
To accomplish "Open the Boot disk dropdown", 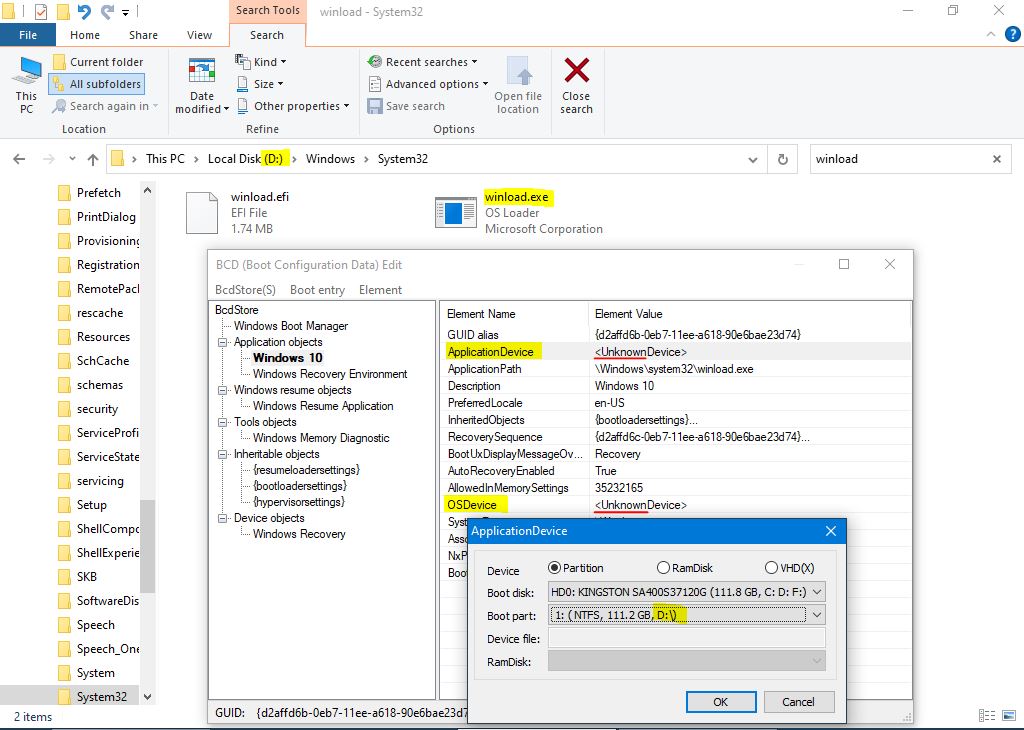I will click(x=686, y=592).
